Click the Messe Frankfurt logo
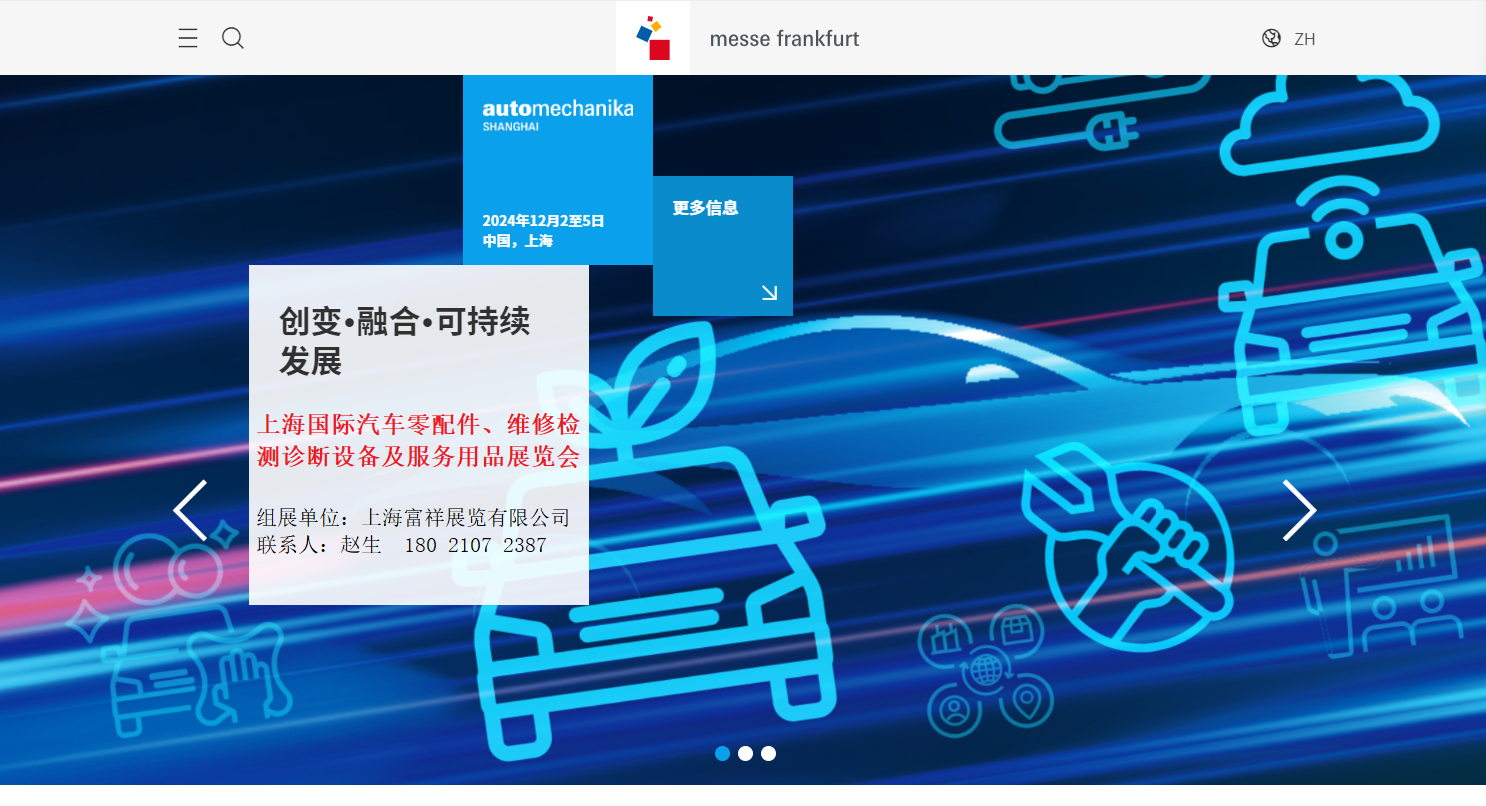 point(653,38)
